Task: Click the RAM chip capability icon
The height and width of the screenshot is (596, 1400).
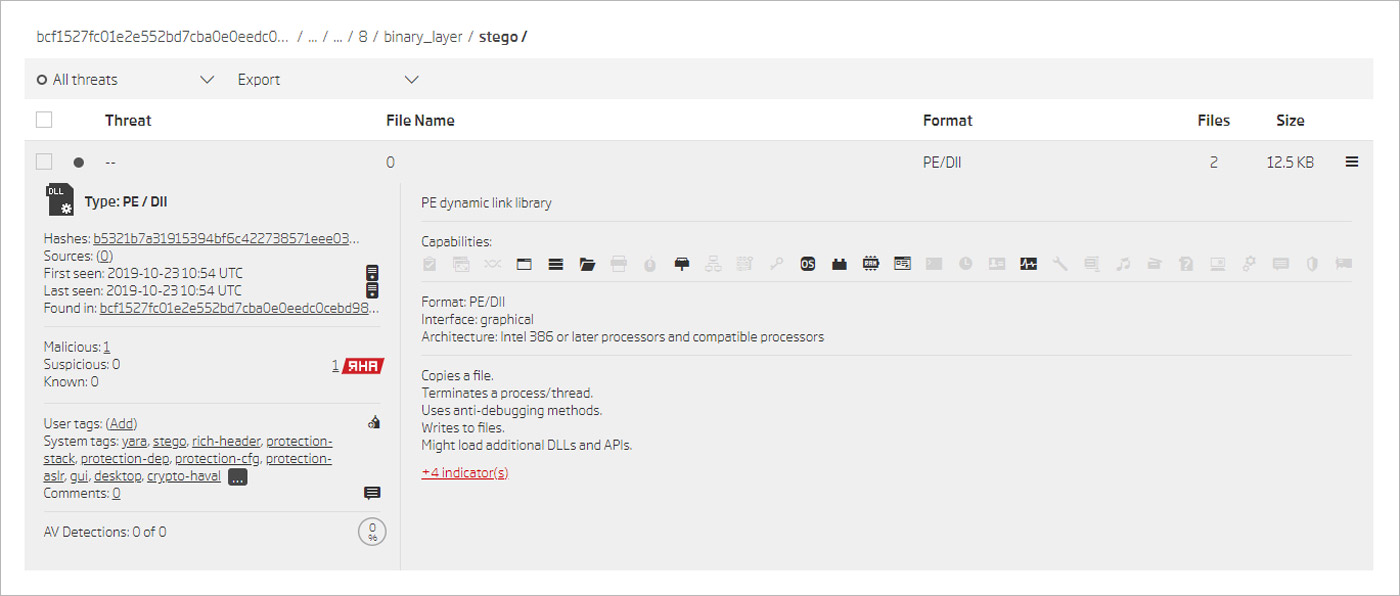Action: pos(870,264)
